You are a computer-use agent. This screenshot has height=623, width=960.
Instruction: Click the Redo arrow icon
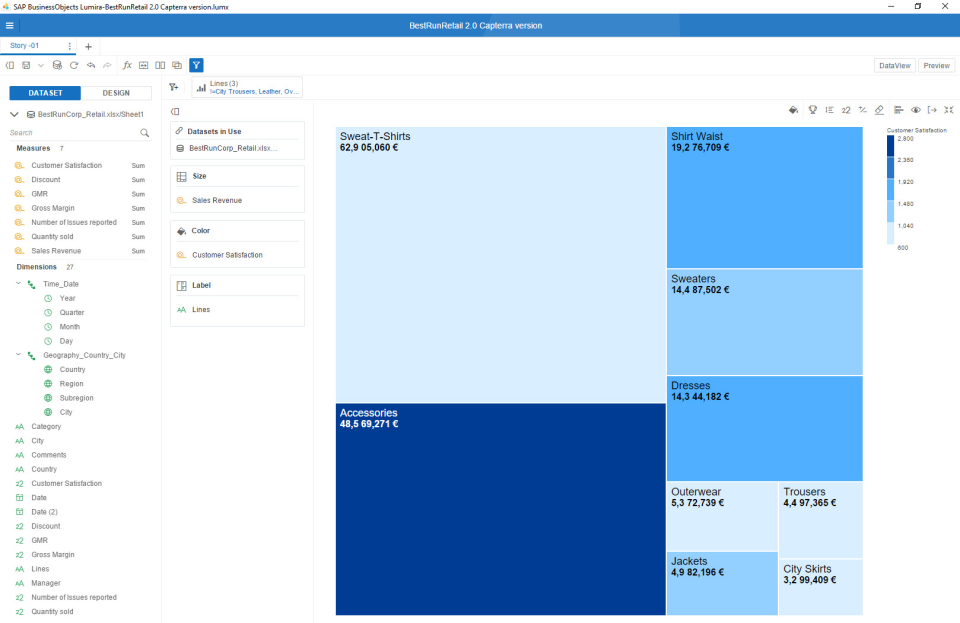coord(107,64)
